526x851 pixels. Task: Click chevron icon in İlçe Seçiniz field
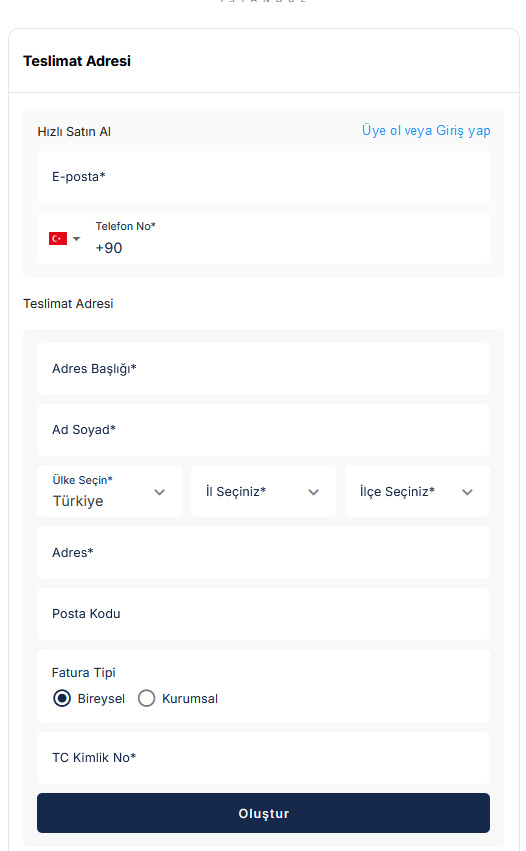click(x=467, y=492)
